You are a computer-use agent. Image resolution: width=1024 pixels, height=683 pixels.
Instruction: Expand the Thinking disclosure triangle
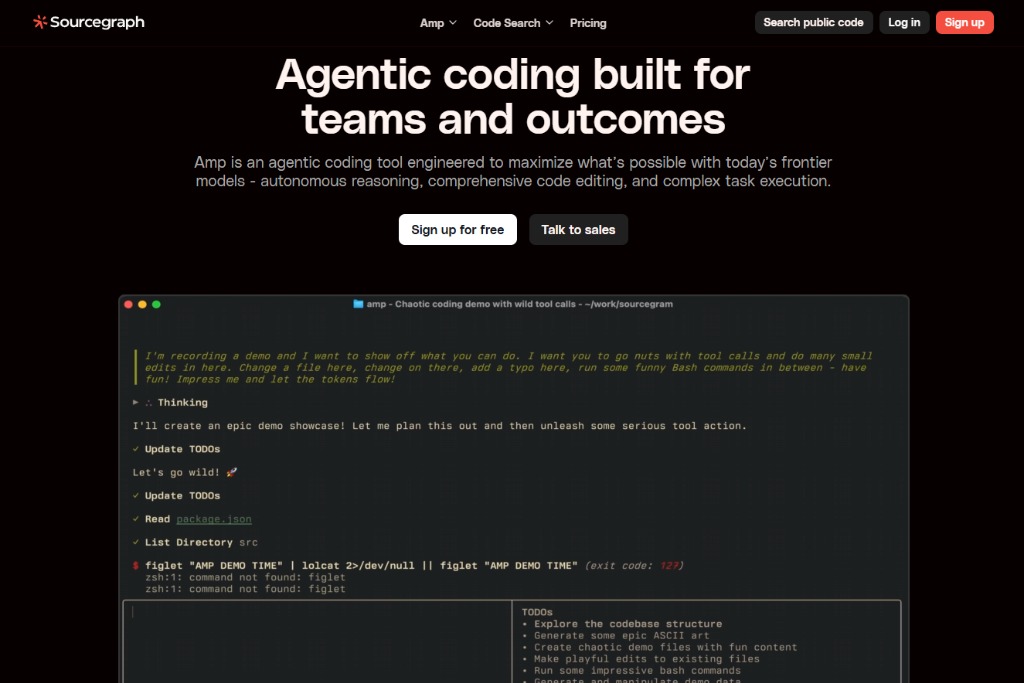pos(136,403)
